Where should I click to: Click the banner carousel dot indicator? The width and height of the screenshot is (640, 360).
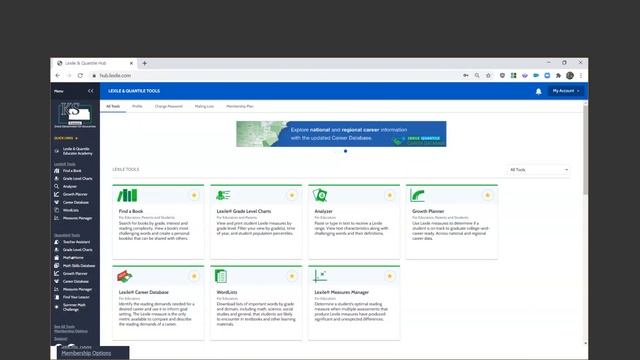pyautogui.click(x=345, y=151)
